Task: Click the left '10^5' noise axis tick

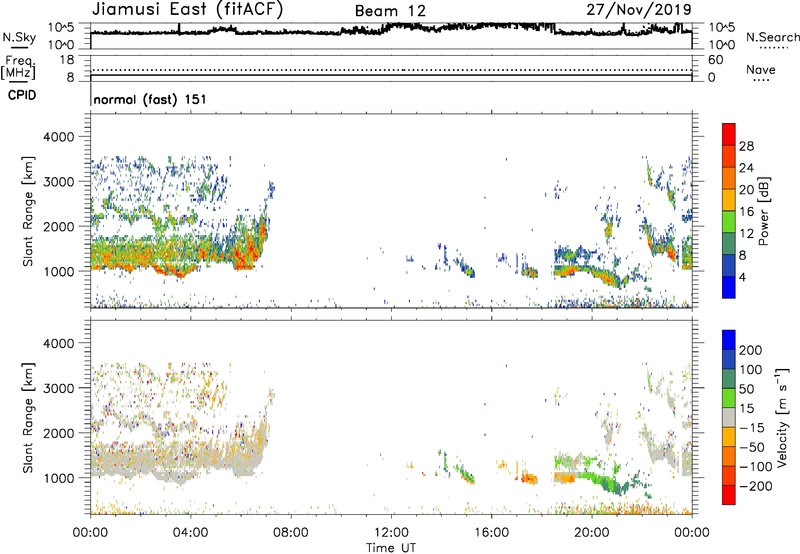Action: [x=61, y=27]
